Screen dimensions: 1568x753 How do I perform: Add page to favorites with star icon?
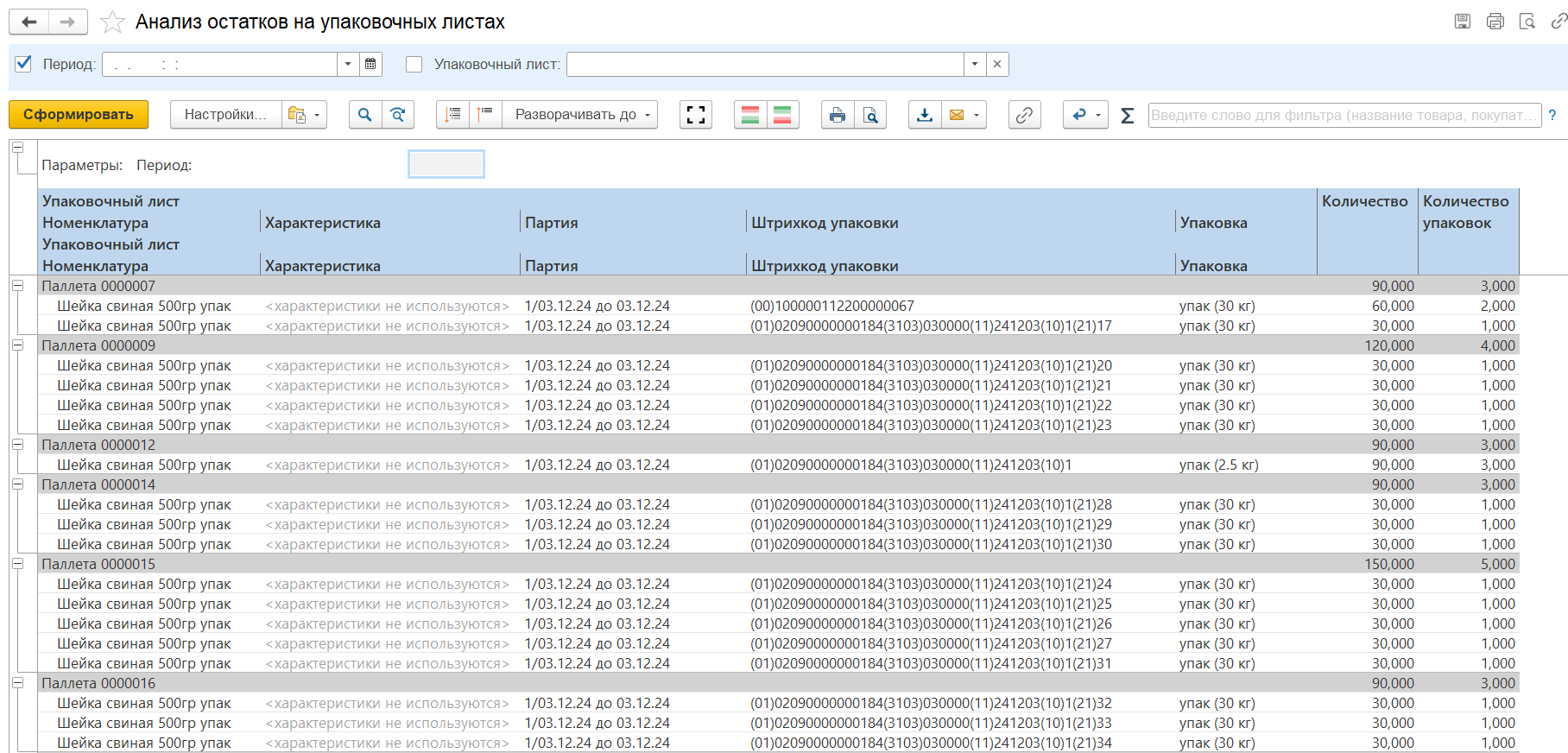(112, 22)
